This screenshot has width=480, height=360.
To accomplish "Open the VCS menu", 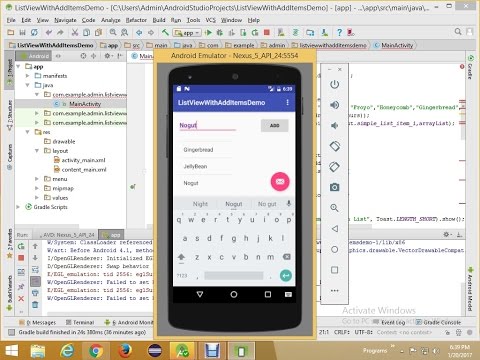I will [211, 20].
